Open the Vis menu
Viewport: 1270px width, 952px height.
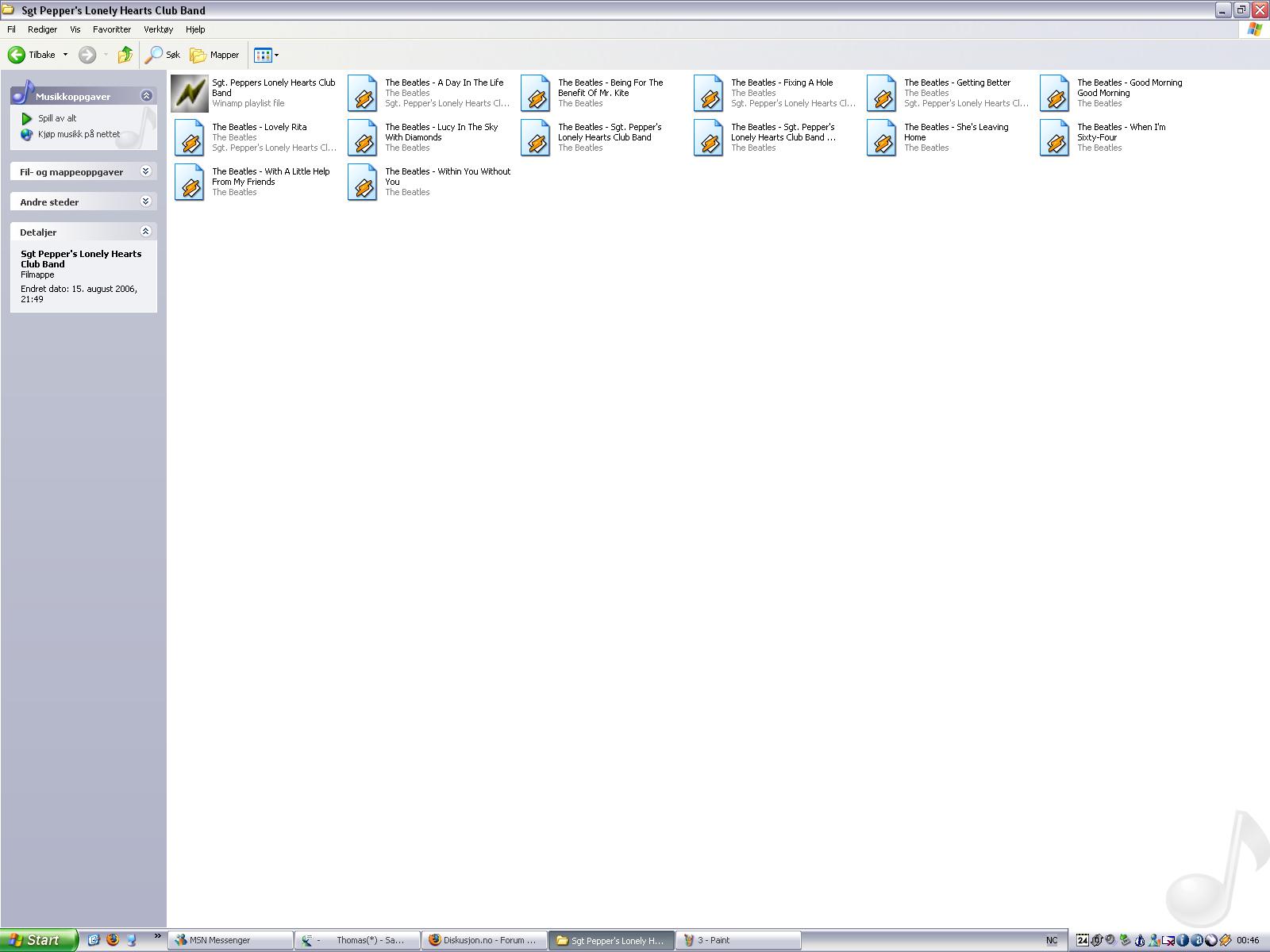75,29
